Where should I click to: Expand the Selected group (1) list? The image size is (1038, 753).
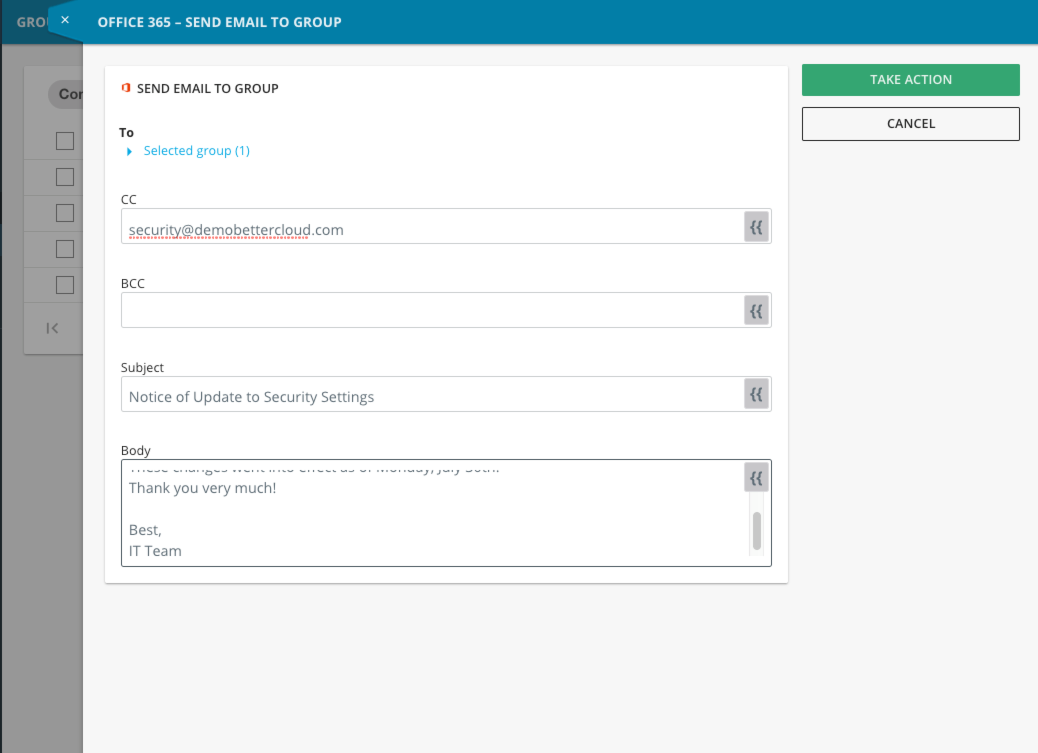[x=129, y=152]
